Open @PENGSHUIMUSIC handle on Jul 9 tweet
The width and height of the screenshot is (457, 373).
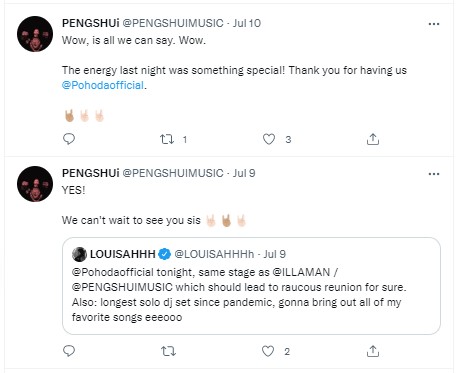(x=173, y=173)
